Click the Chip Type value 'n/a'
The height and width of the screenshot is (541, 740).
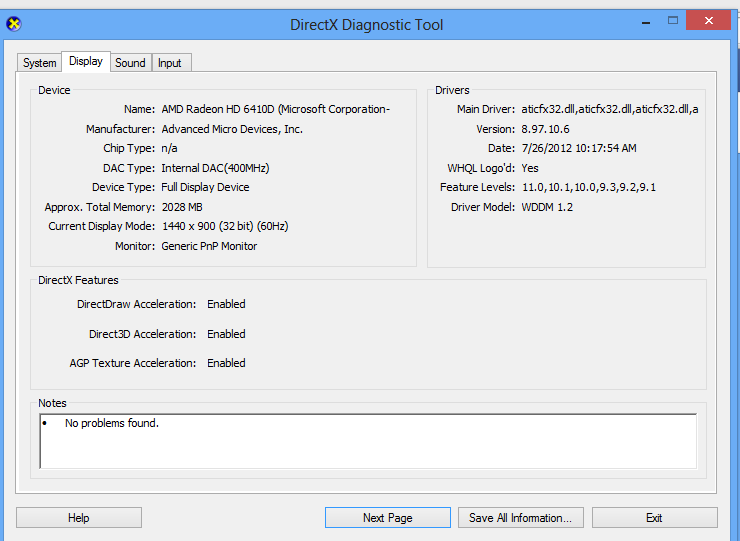tap(169, 148)
